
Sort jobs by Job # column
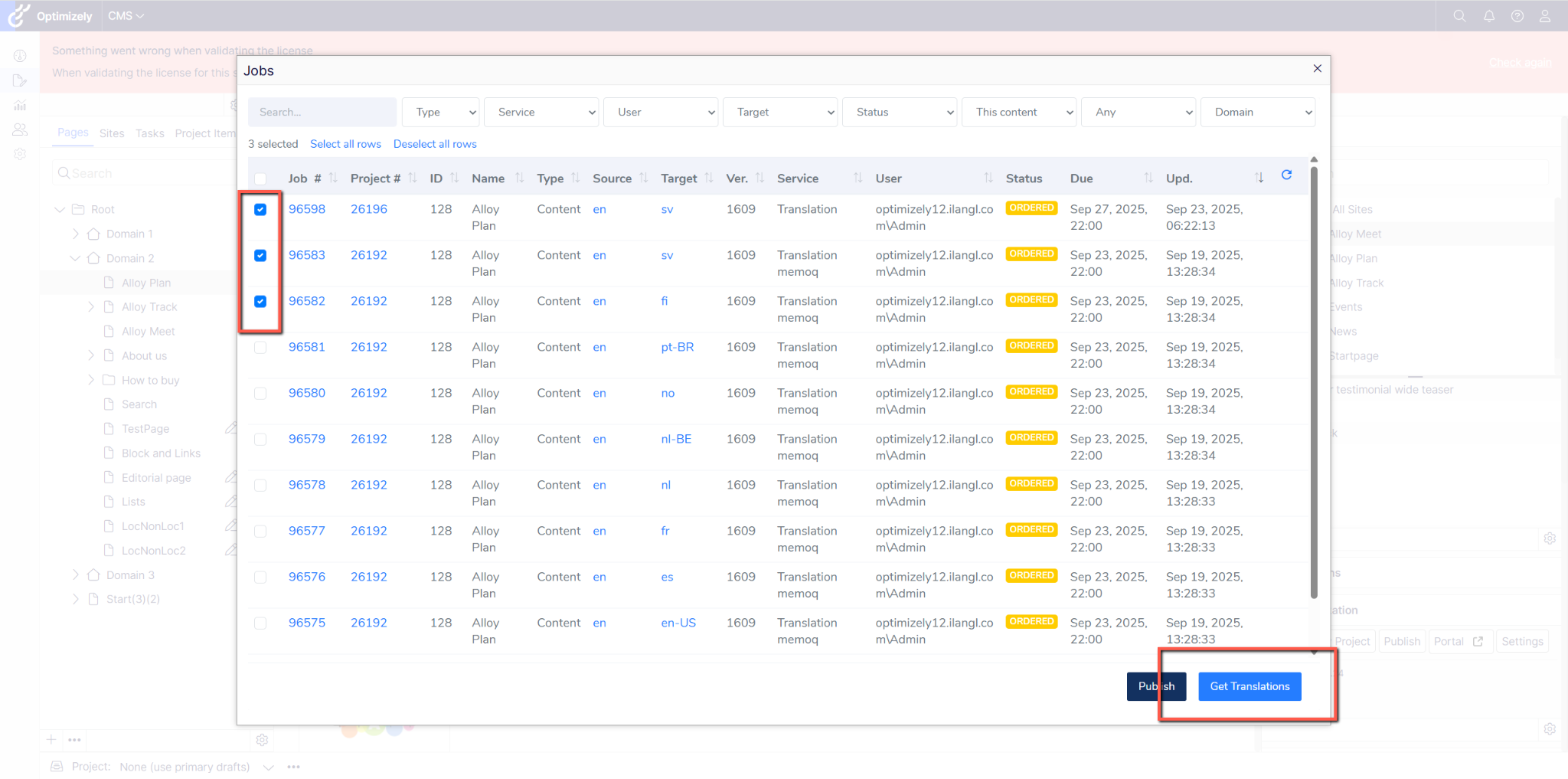333,178
